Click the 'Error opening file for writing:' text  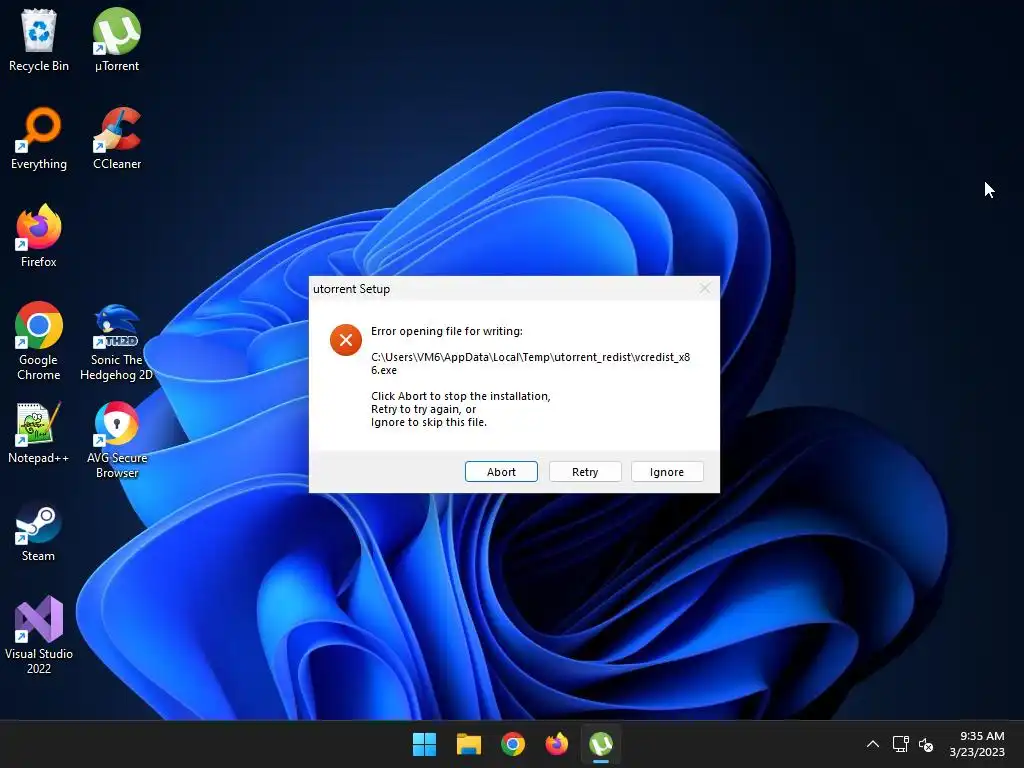[x=447, y=331]
